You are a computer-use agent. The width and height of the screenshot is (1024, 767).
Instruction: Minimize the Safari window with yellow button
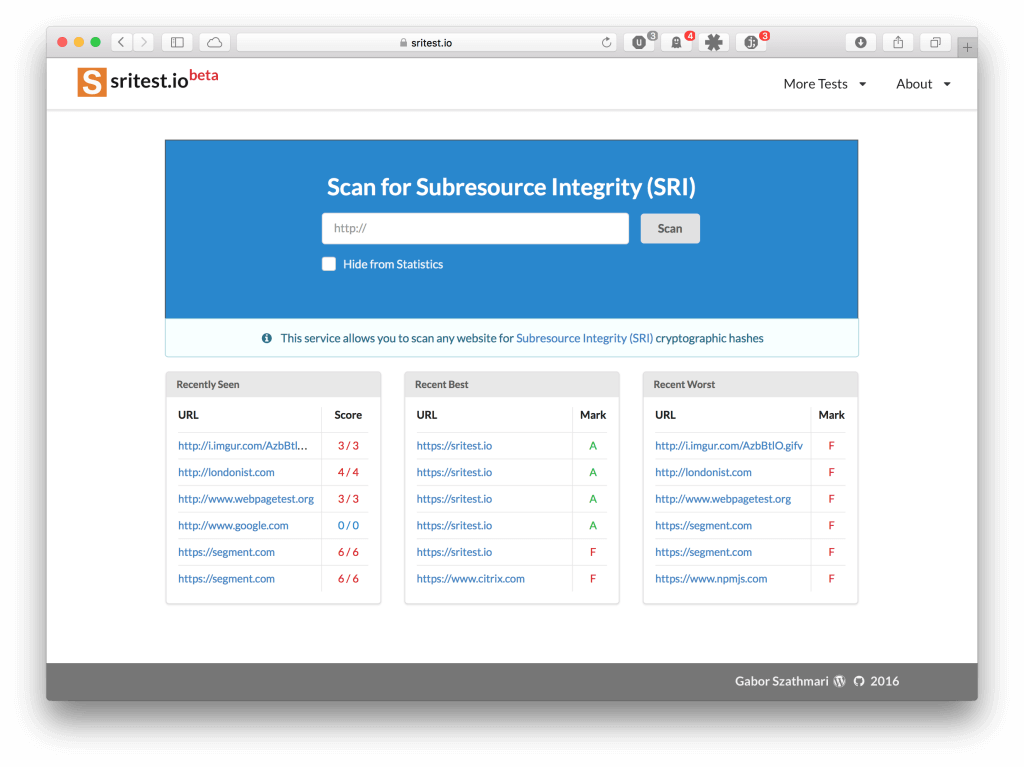79,42
